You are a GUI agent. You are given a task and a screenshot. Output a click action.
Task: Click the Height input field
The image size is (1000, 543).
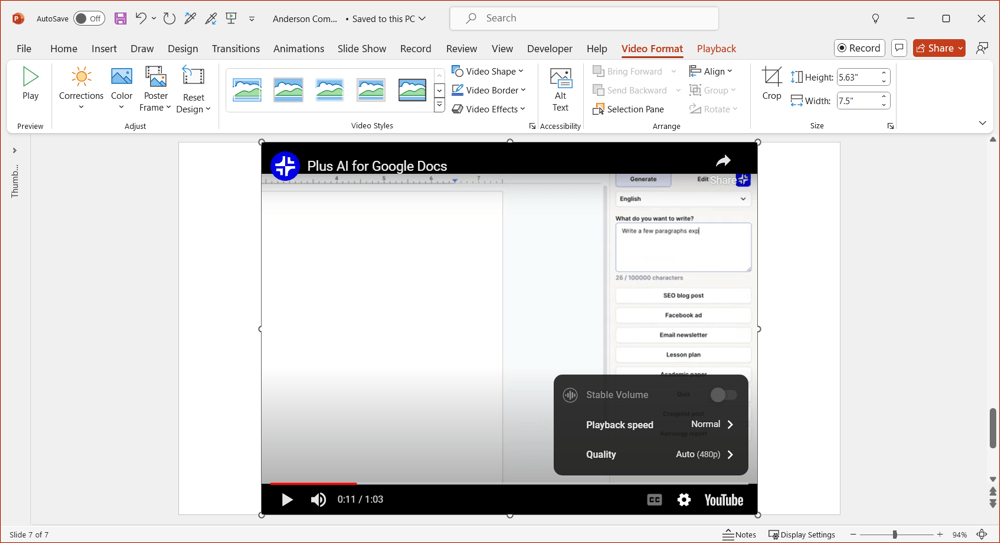point(858,77)
